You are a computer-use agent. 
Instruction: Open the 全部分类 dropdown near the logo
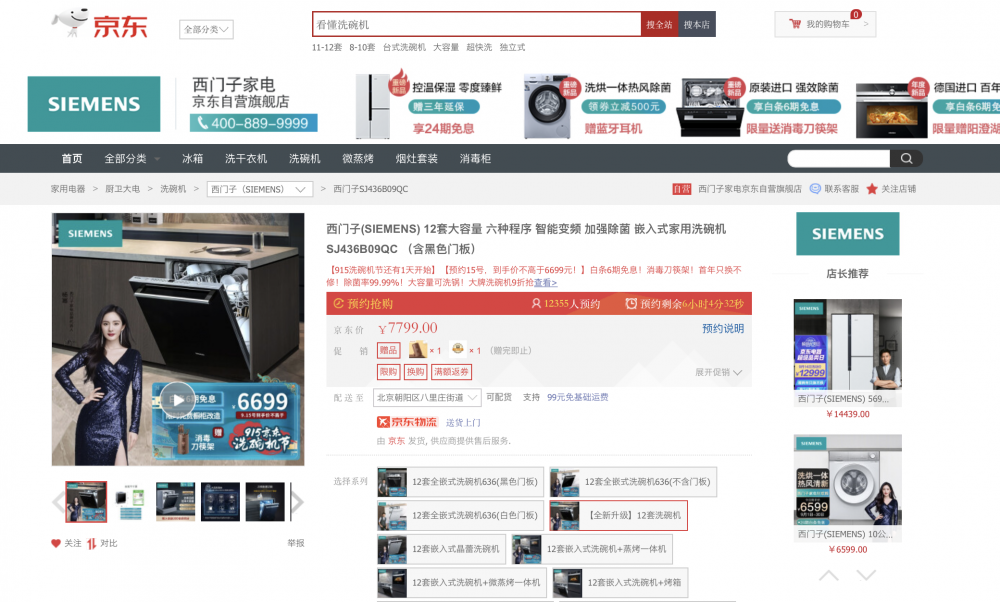(x=206, y=29)
